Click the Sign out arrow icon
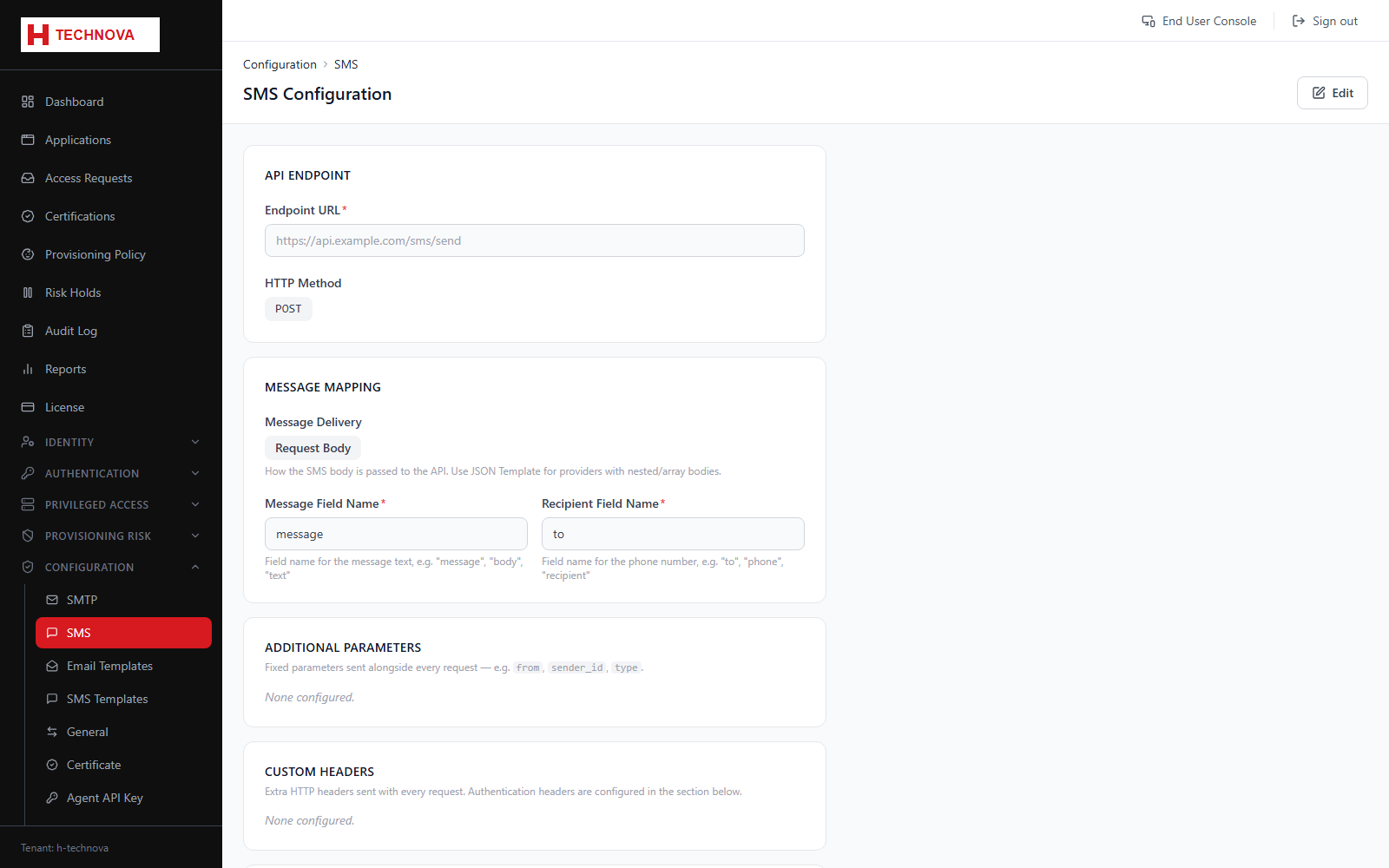The width and height of the screenshot is (1389, 868). [x=1299, y=21]
